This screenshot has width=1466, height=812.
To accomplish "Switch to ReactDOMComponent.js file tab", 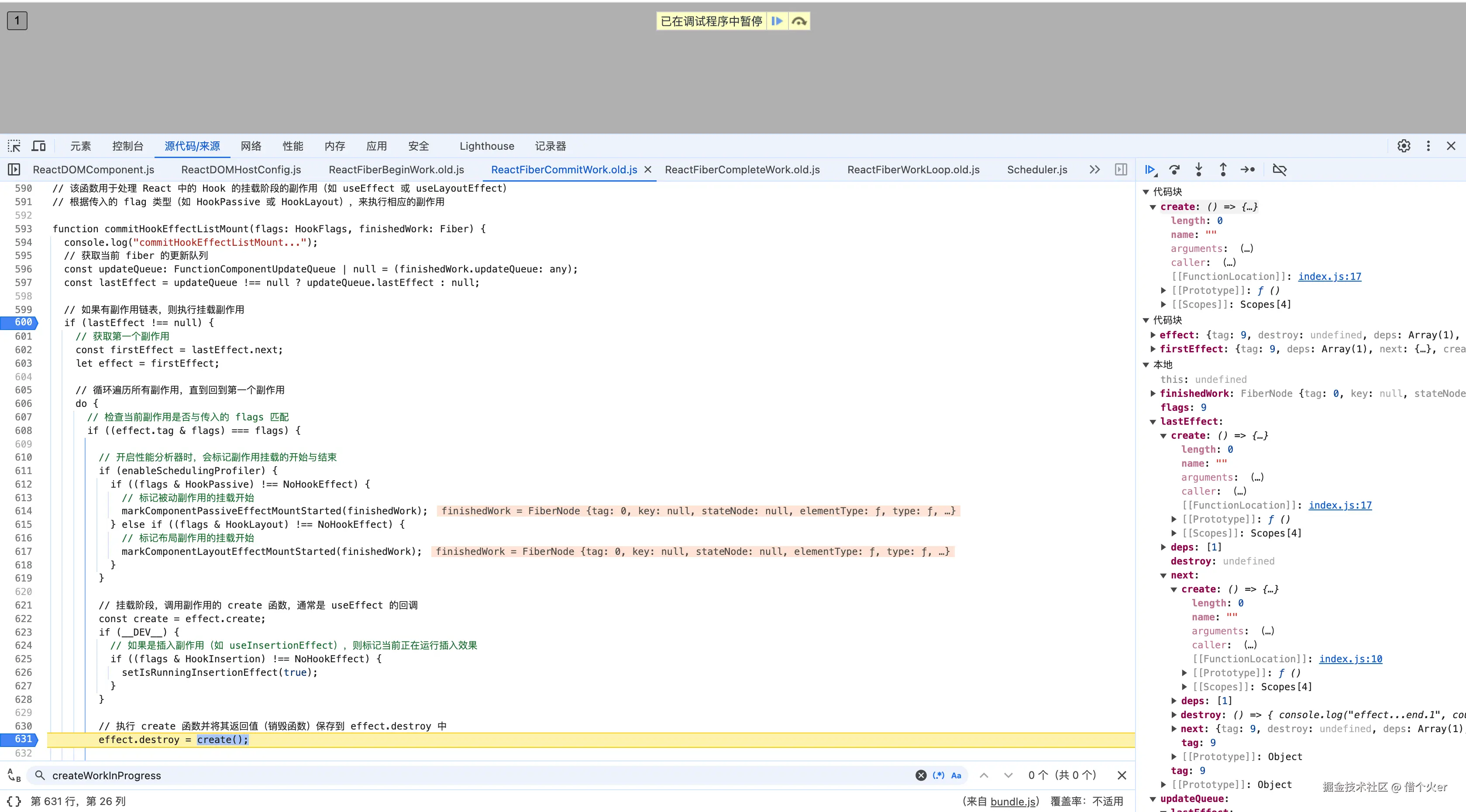I will click(93, 169).
